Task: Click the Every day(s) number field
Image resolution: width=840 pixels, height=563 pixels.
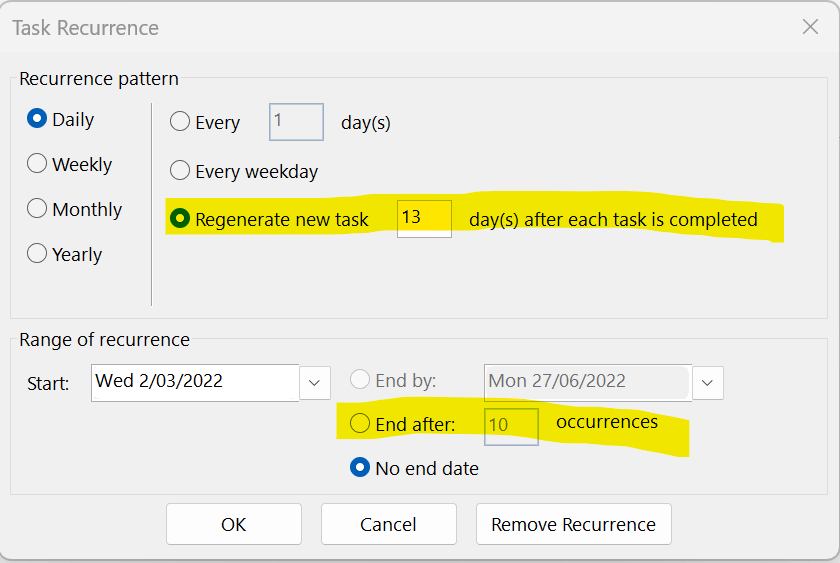Action: click(296, 122)
